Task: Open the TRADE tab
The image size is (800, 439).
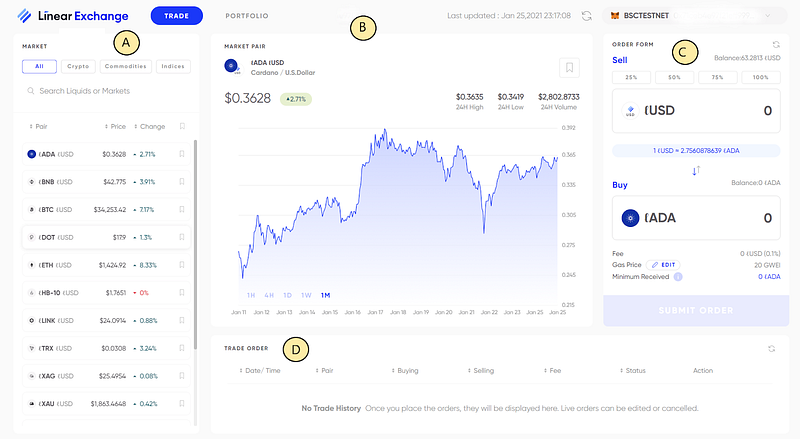Action: point(177,16)
